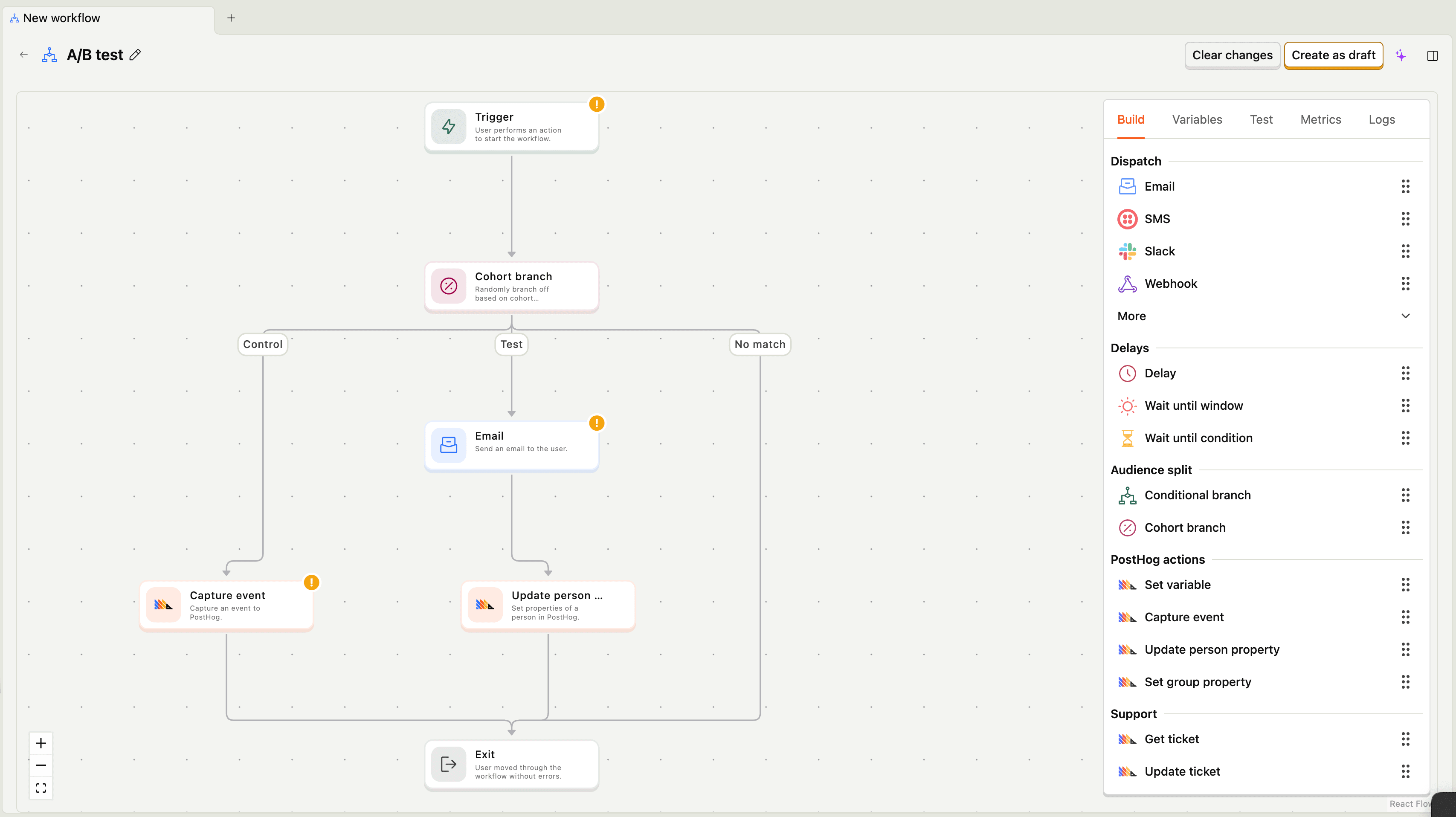Click the Clear changes button
Screen dimensions: 1456x817
[x=1232, y=55]
